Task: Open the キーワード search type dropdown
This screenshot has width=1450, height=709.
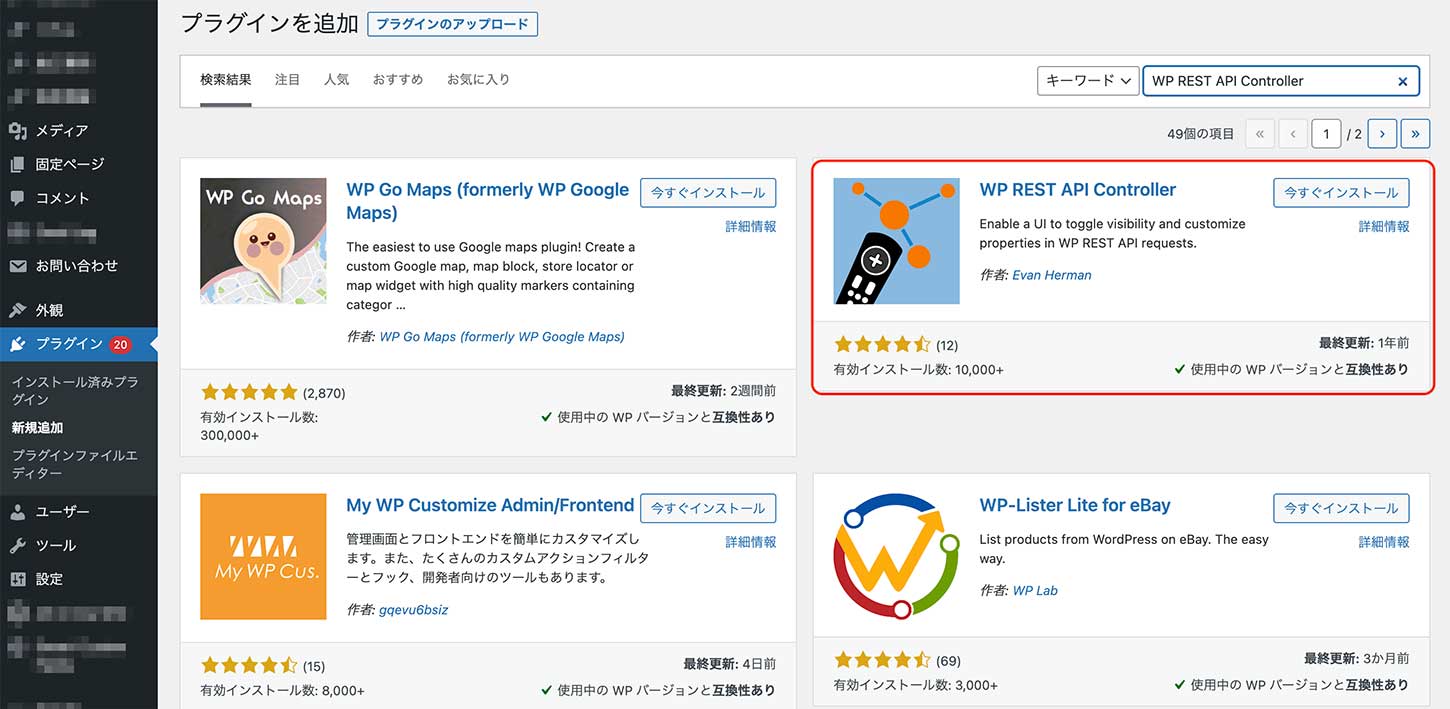Action: (1088, 81)
